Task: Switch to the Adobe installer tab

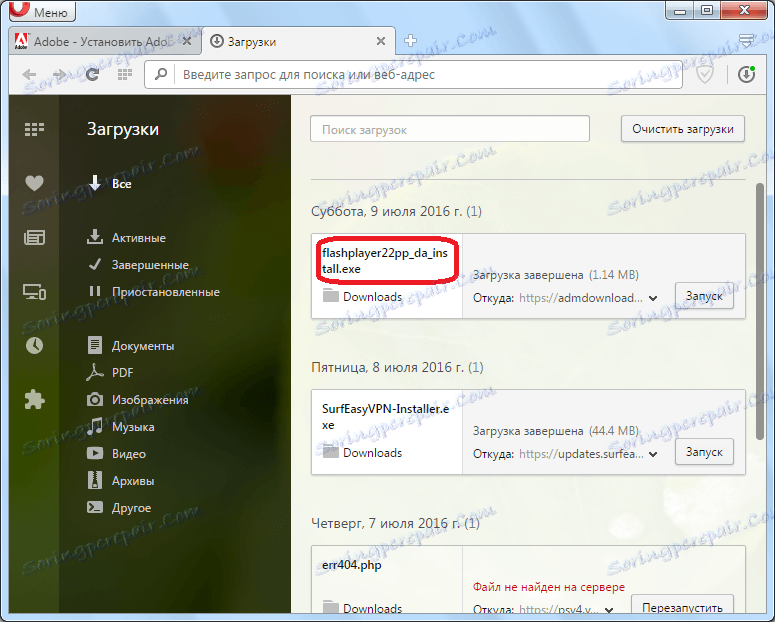Action: (x=105, y=42)
